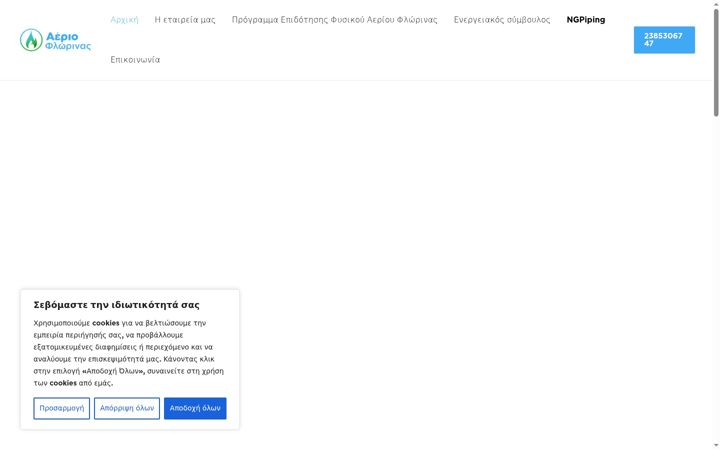This screenshot has width=720, height=450.
Task: Click the blue phone number button
Action: point(664,40)
